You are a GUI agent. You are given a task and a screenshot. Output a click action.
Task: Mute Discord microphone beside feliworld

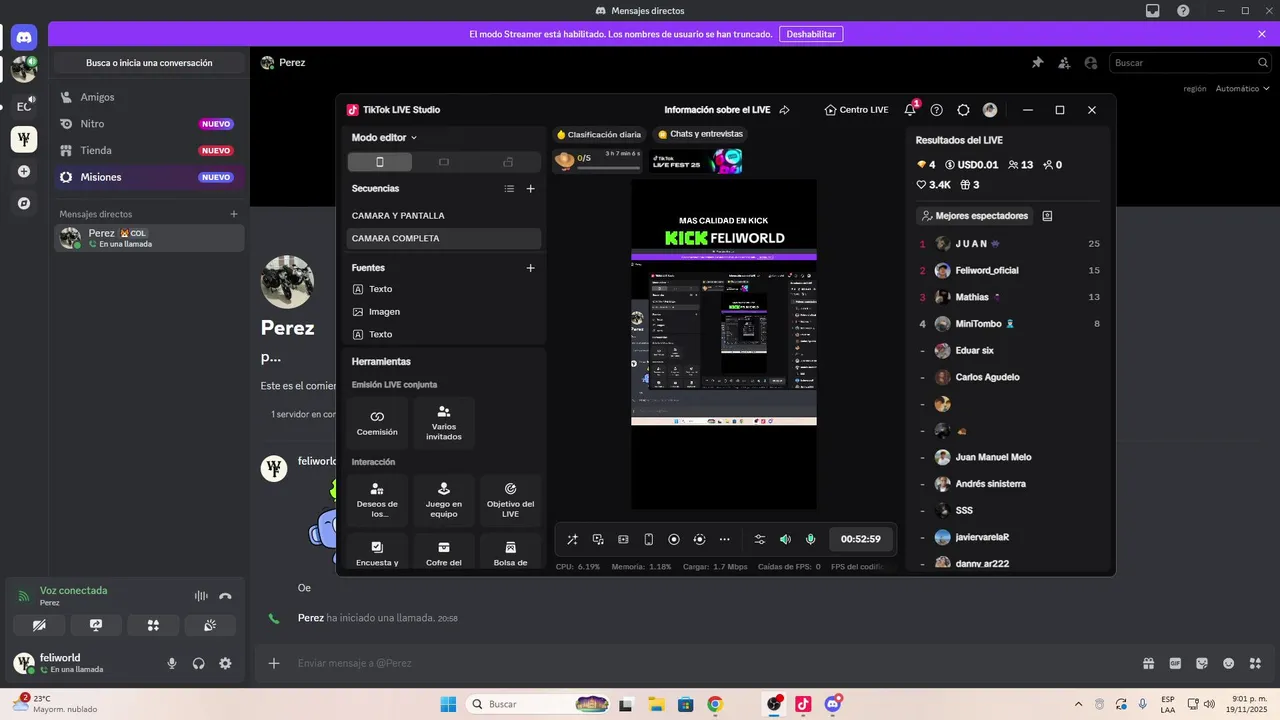[x=172, y=663]
